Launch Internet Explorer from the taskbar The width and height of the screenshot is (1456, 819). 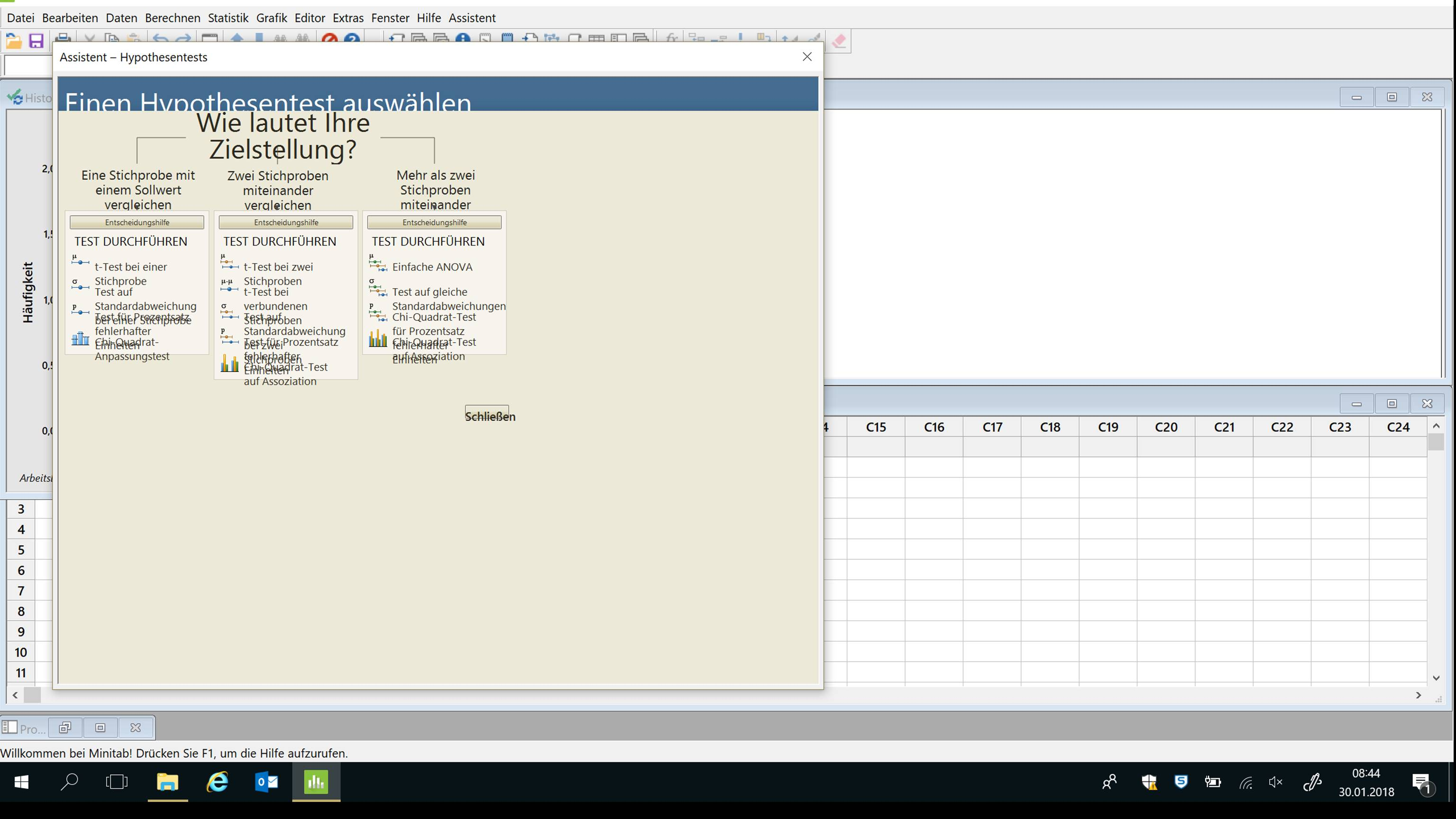tap(217, 782)
